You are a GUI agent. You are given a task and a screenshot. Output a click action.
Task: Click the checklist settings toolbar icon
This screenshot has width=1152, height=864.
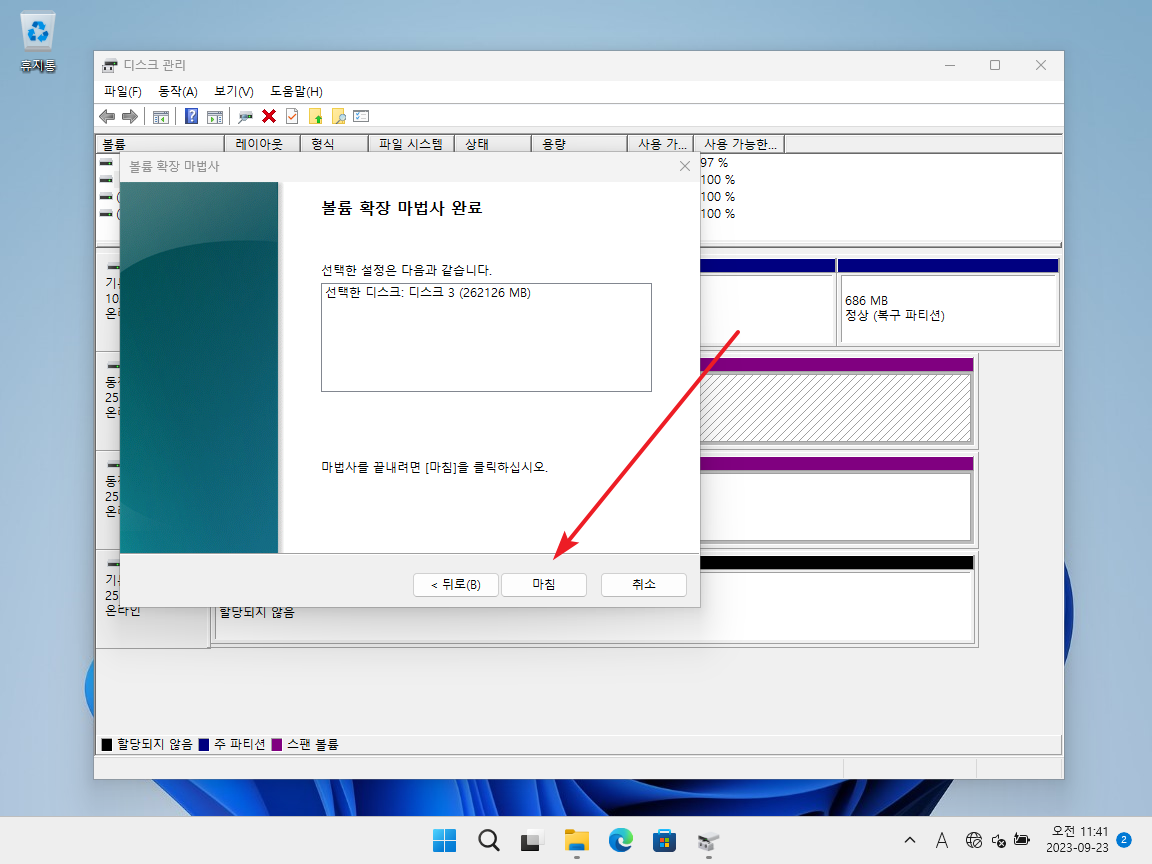point(361,116)
